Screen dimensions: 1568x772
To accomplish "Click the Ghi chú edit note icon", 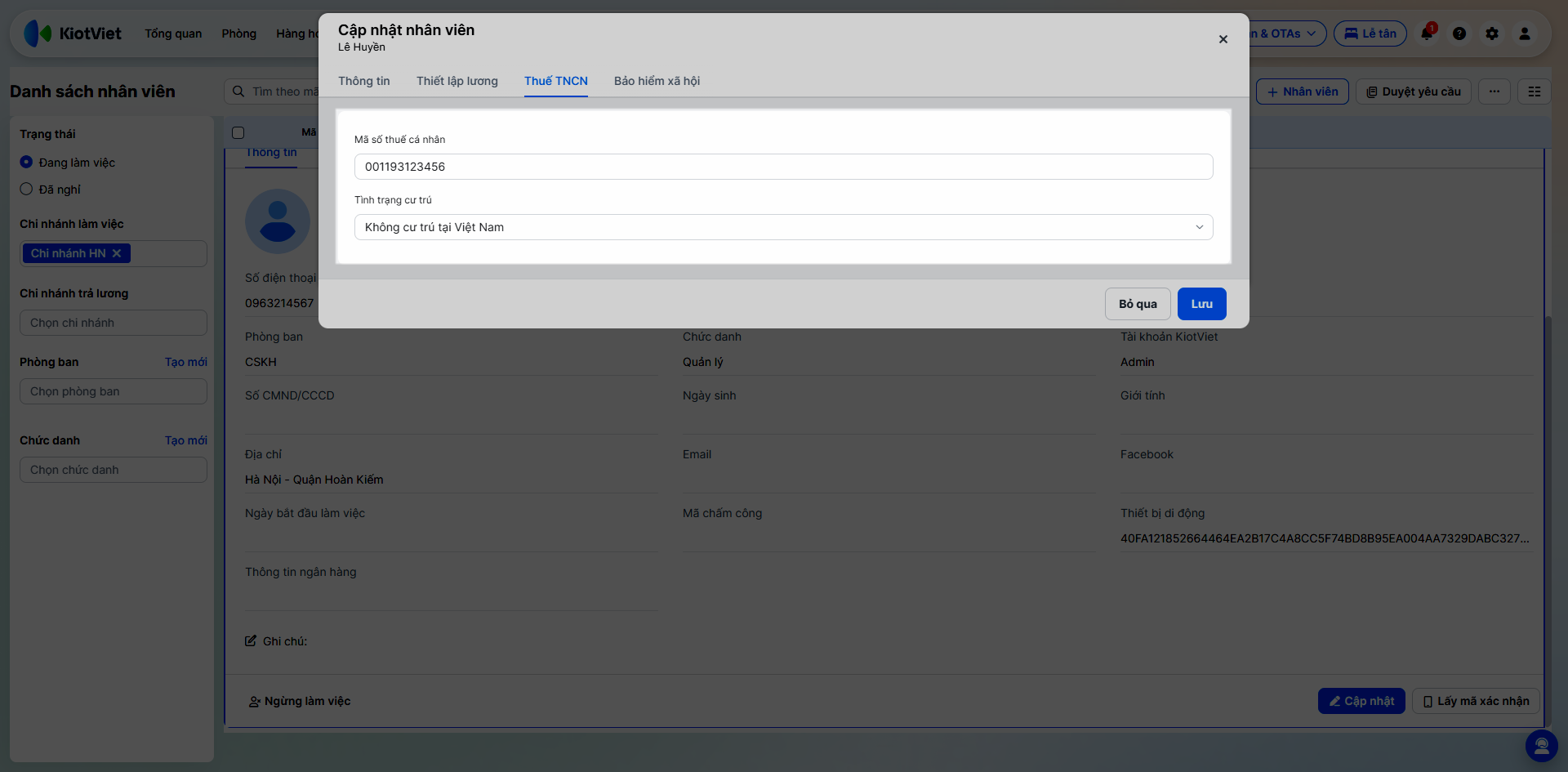I will tap(251, 641).
